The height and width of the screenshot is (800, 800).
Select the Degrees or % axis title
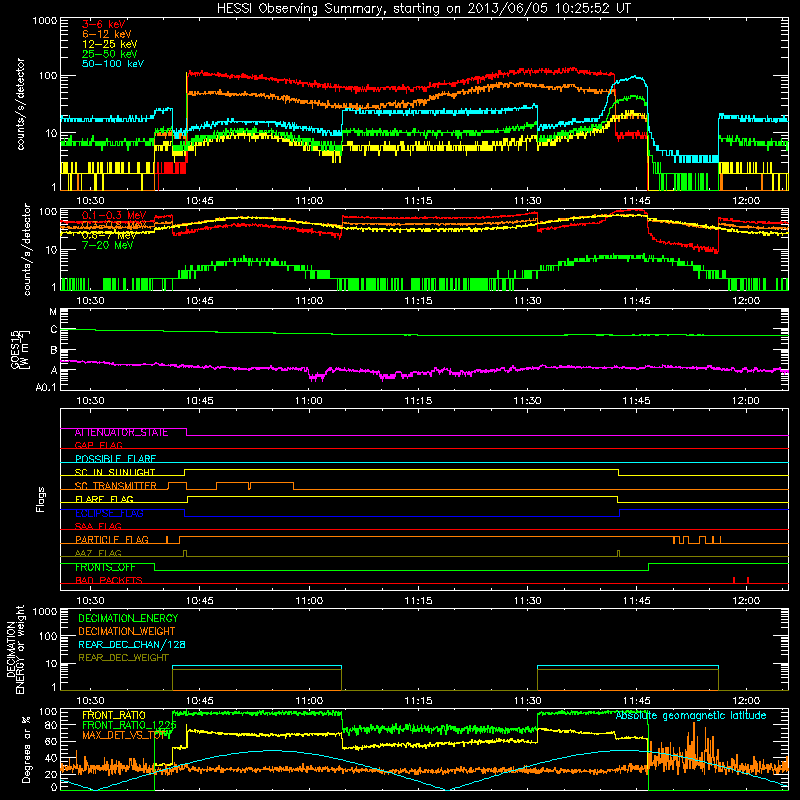[x=26, y=749]
